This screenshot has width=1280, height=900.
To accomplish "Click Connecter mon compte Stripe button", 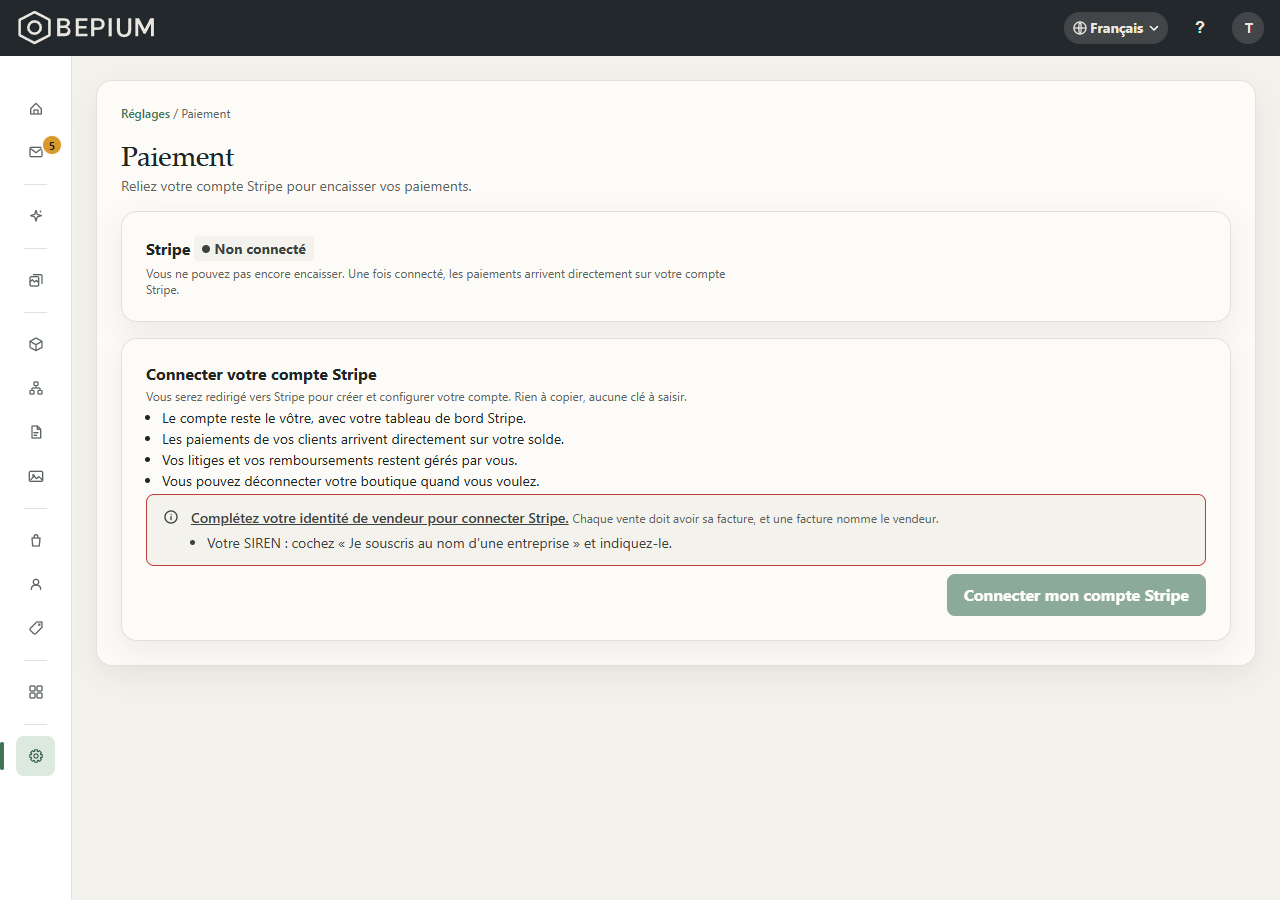I will pos(1076,595).
